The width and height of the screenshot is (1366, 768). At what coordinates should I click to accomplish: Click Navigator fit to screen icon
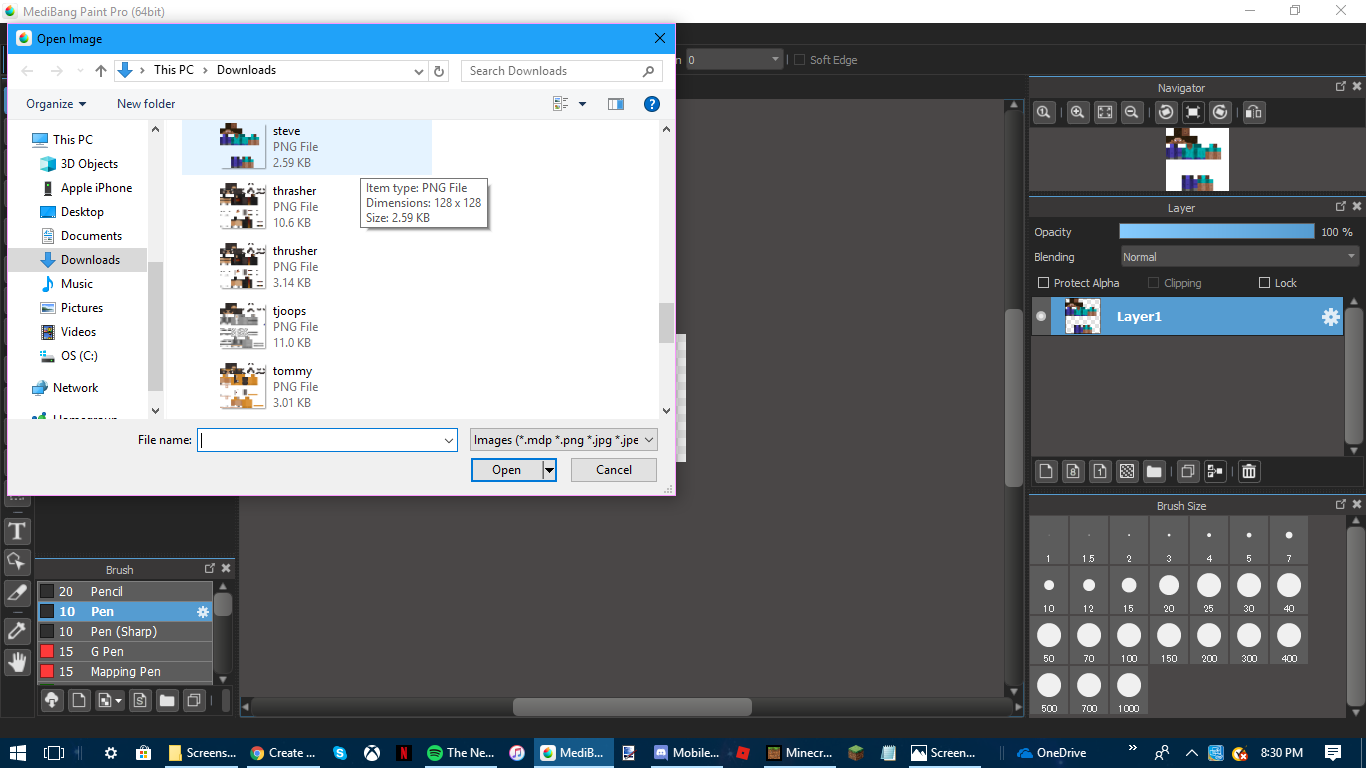click(x=1105, y=113)
